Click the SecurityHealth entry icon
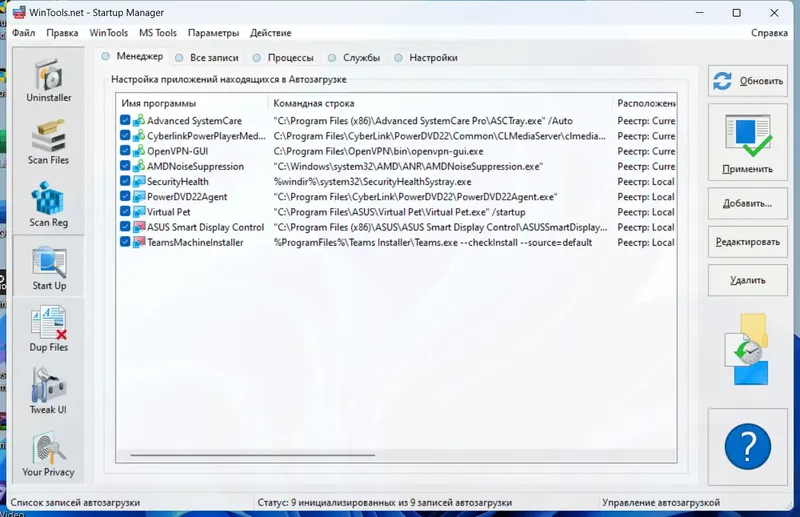Image resolution: width=800 pixels, height=517 pixels. pyautogui.click(x=139, y=181)
